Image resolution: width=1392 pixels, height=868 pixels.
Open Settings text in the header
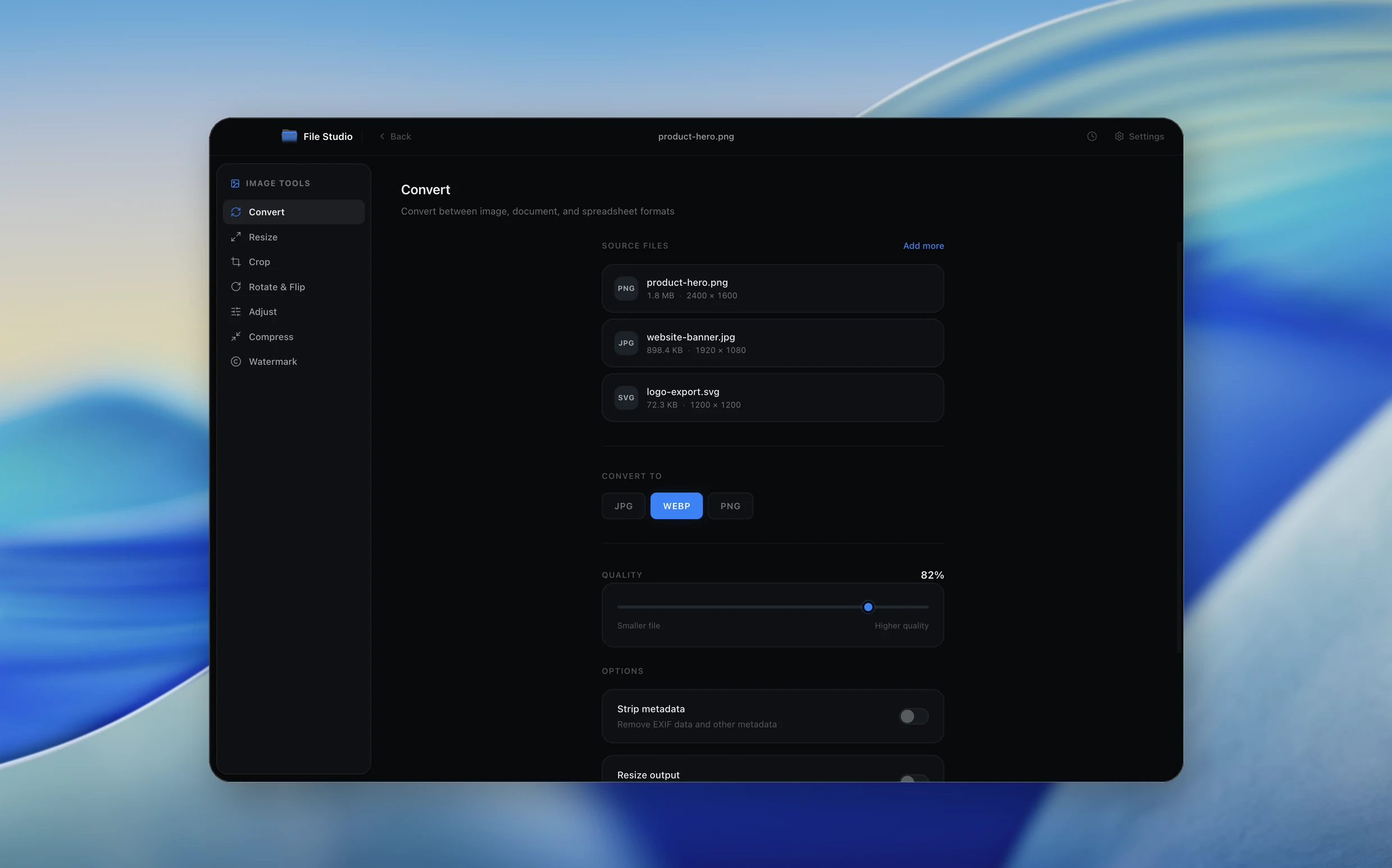(x=1146, y=136)
